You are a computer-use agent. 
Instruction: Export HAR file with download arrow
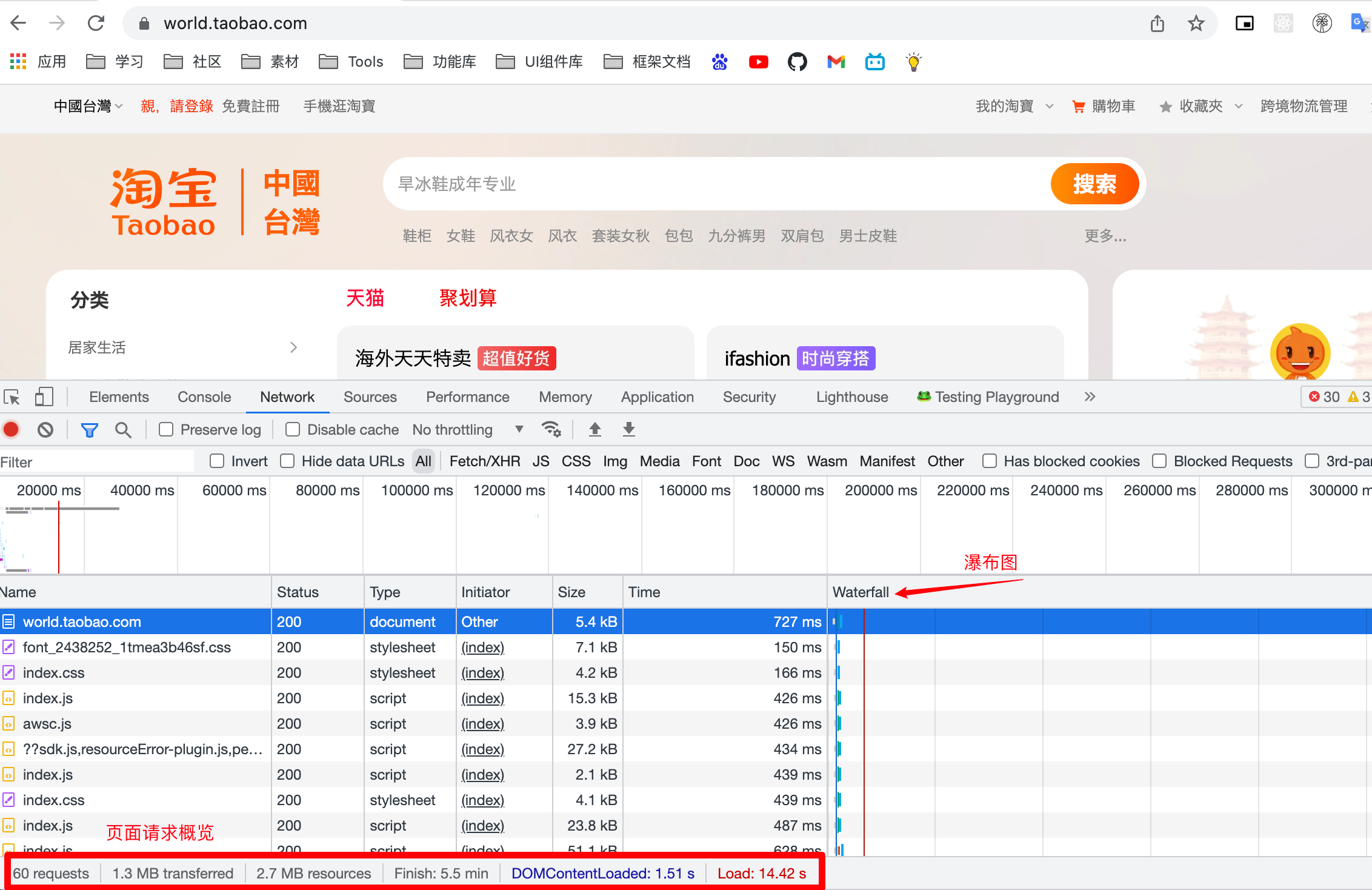coord(629,429)
